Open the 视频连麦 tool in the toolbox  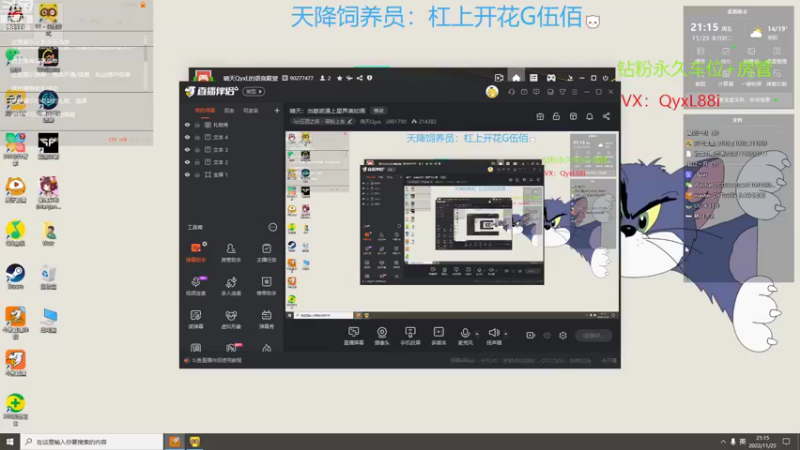[196, 286]
